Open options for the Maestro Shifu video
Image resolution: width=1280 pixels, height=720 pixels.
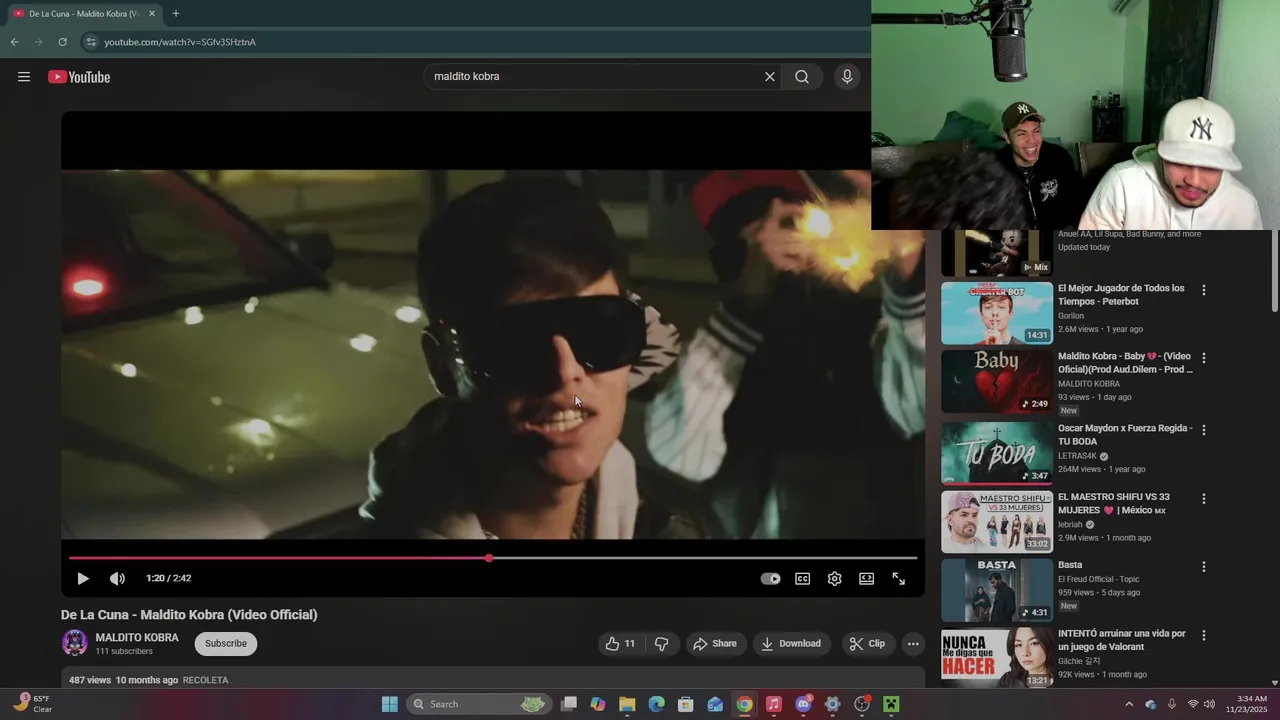1204,498
